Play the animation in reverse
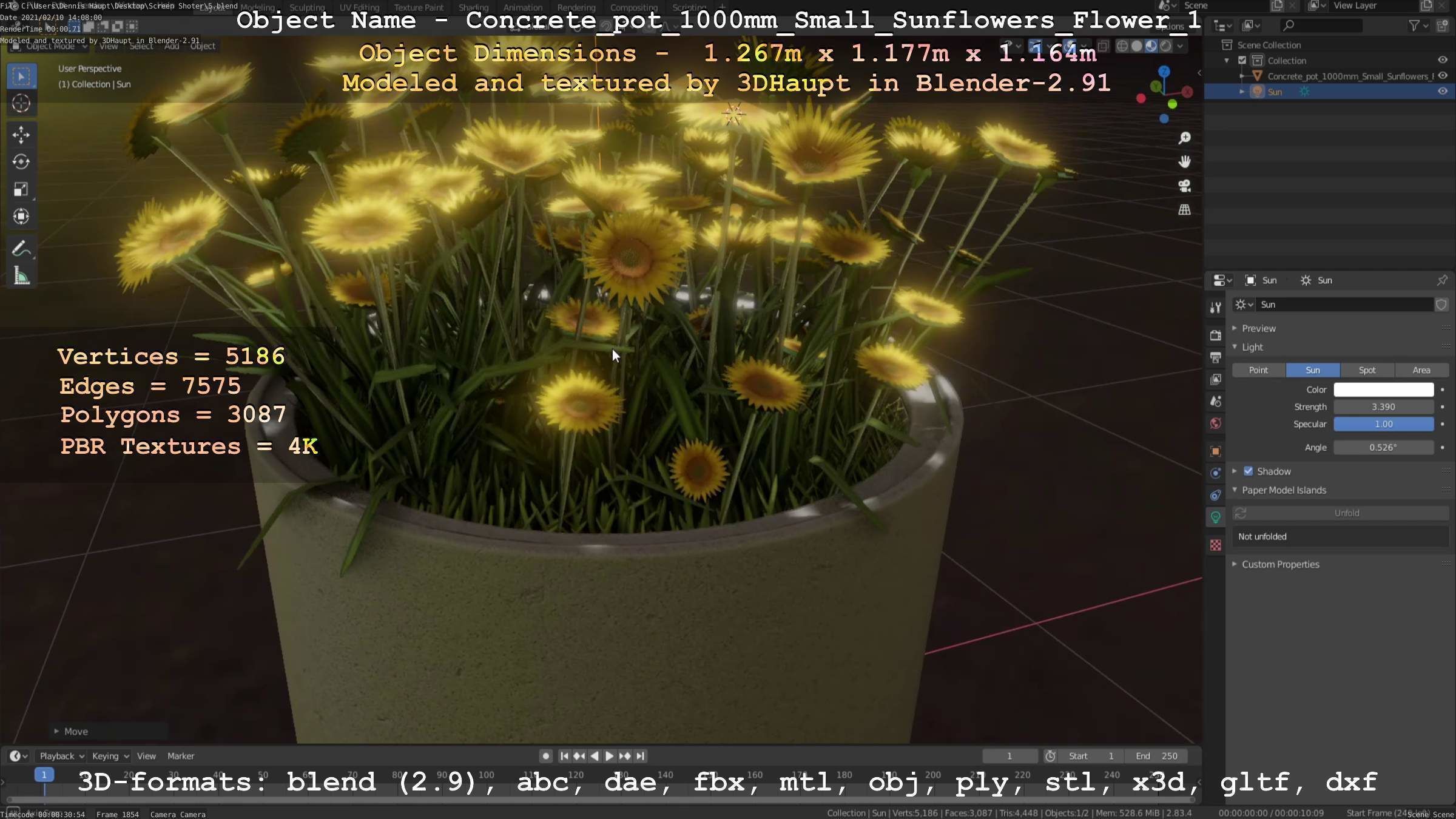 (595, 756)
